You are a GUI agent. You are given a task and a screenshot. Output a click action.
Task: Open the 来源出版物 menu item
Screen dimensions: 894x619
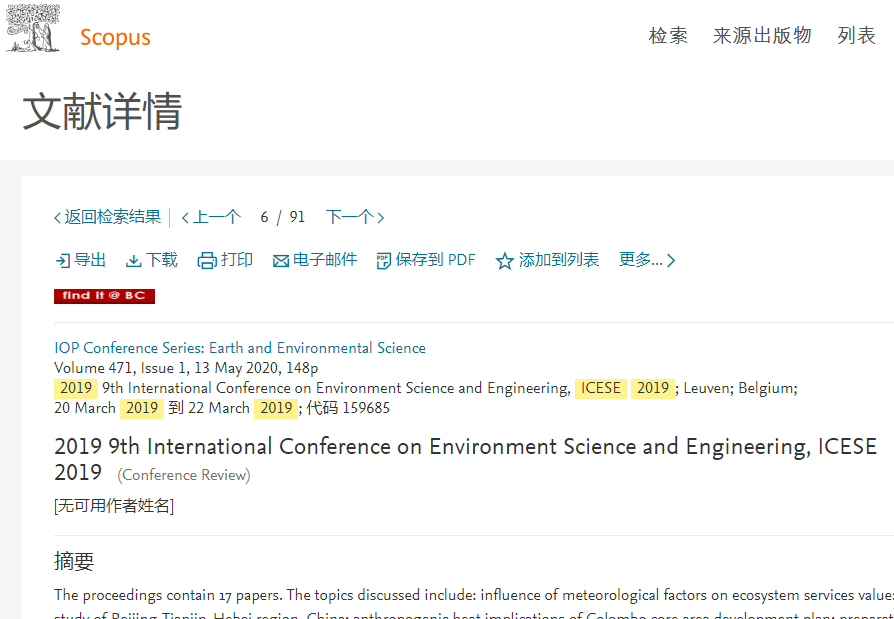762,36
